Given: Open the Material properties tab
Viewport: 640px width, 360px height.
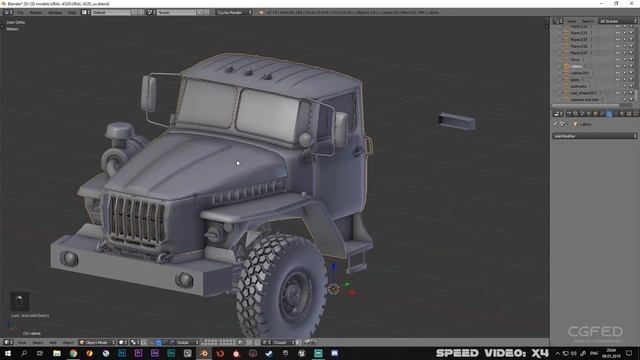Looking at the screenshot, I should coord(622,114).
